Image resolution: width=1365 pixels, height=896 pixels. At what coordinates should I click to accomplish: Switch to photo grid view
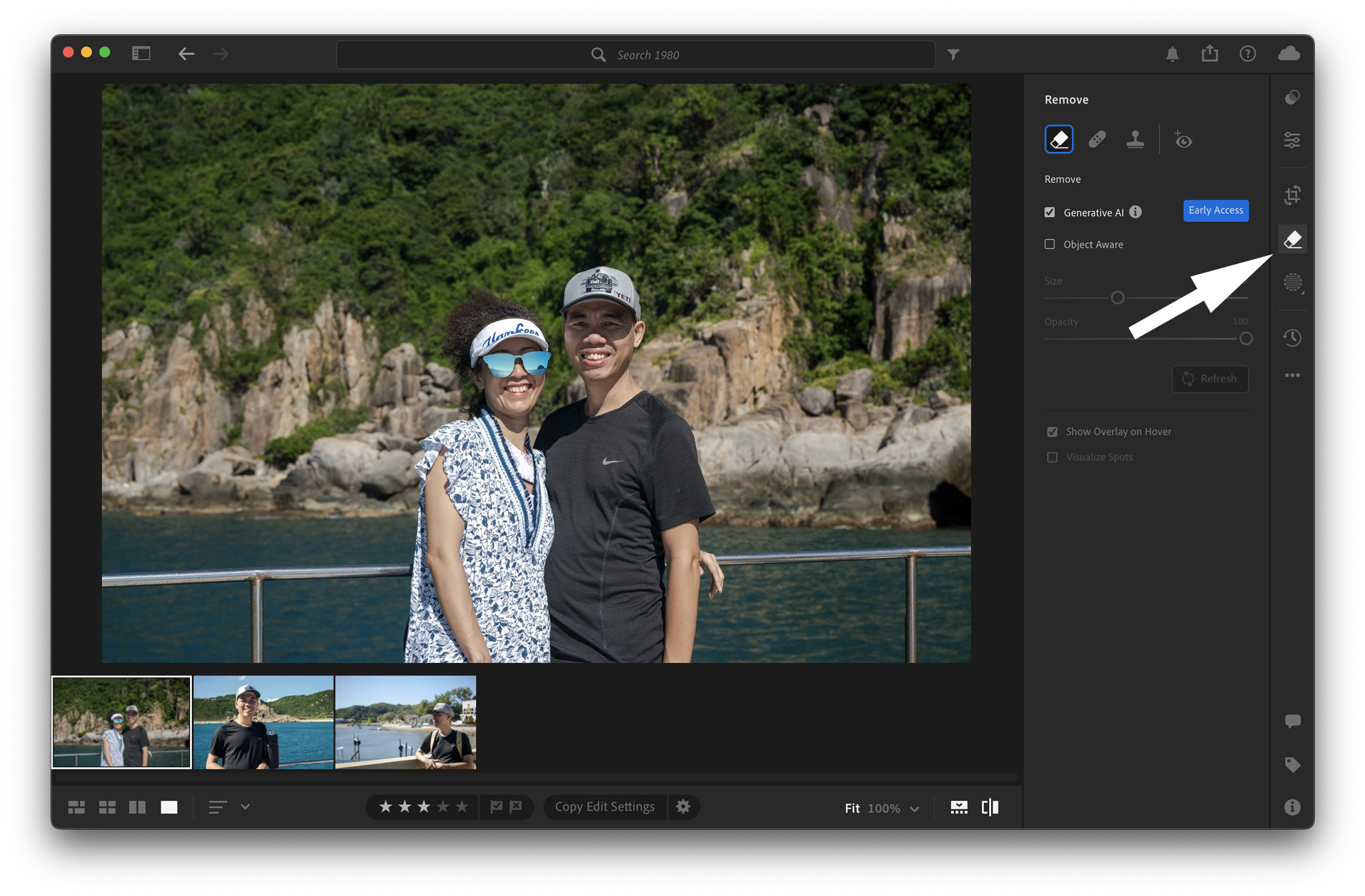(77, 807)
